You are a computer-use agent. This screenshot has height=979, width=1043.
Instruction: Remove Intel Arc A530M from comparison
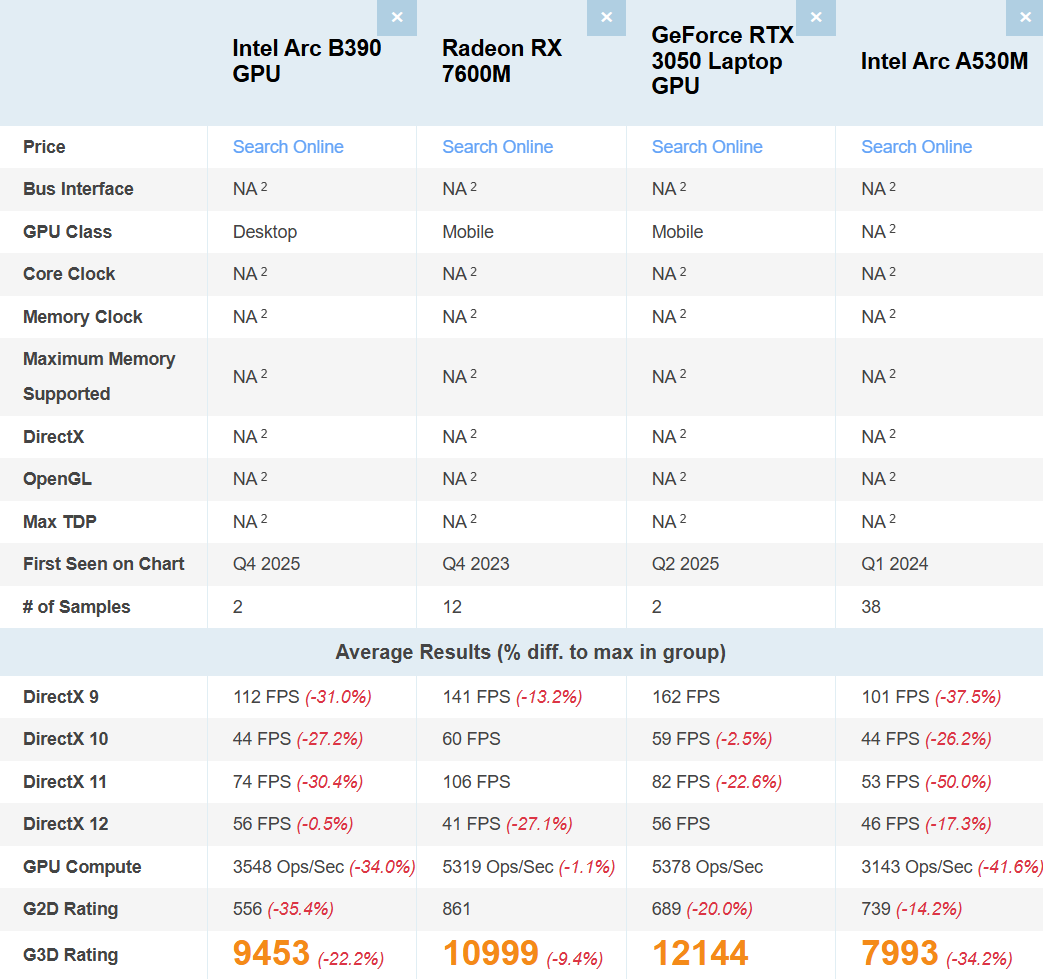pos(1024,18)
